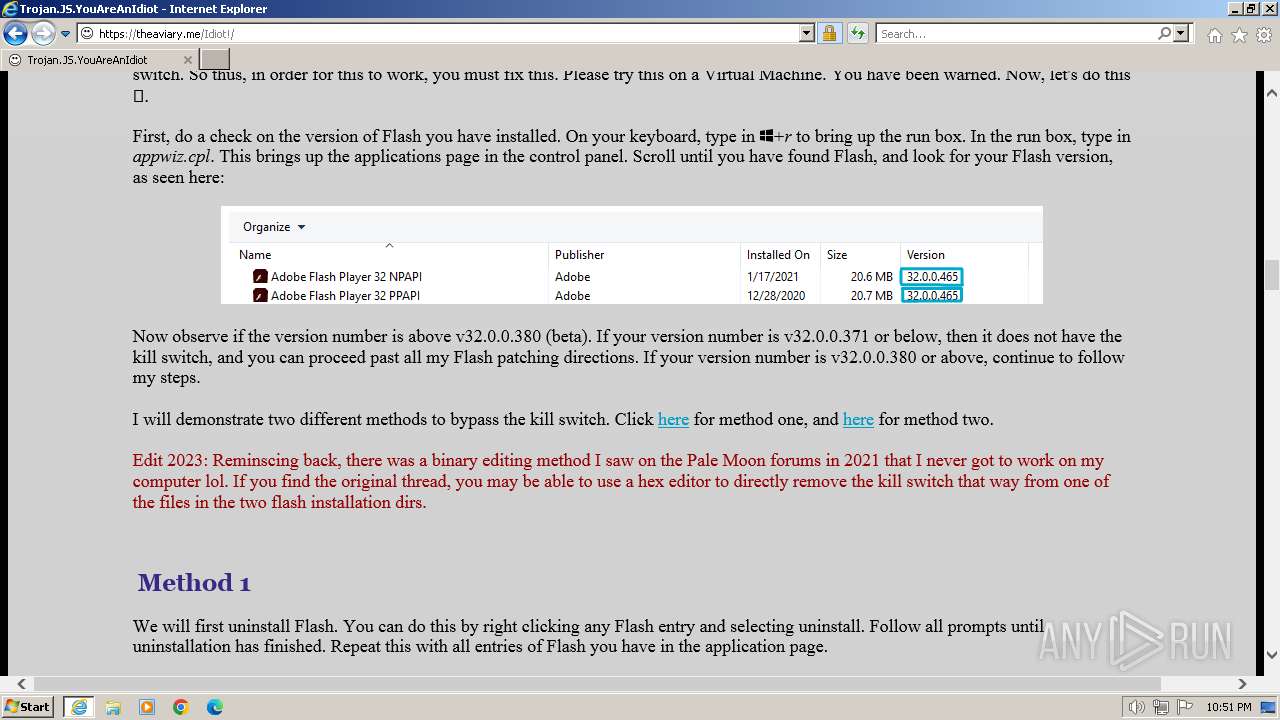Open the Windows Start menu
The width and height of the screenshot is (1280, 720).
click(28, 706)
